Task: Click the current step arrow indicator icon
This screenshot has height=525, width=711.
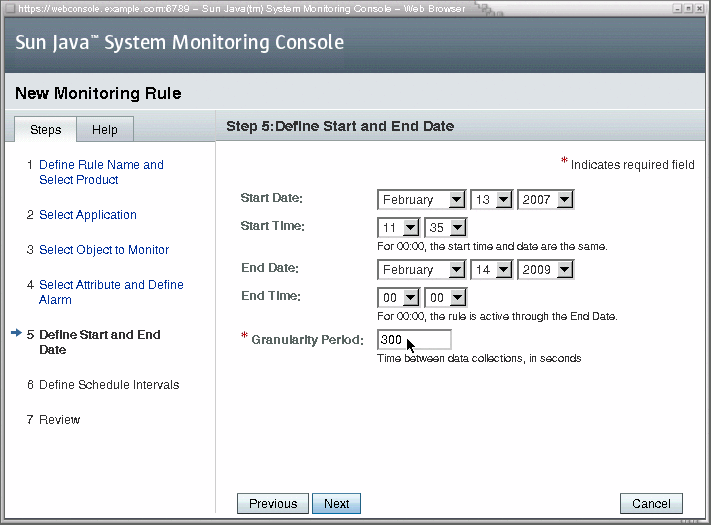Action: (x=16, y=333)
